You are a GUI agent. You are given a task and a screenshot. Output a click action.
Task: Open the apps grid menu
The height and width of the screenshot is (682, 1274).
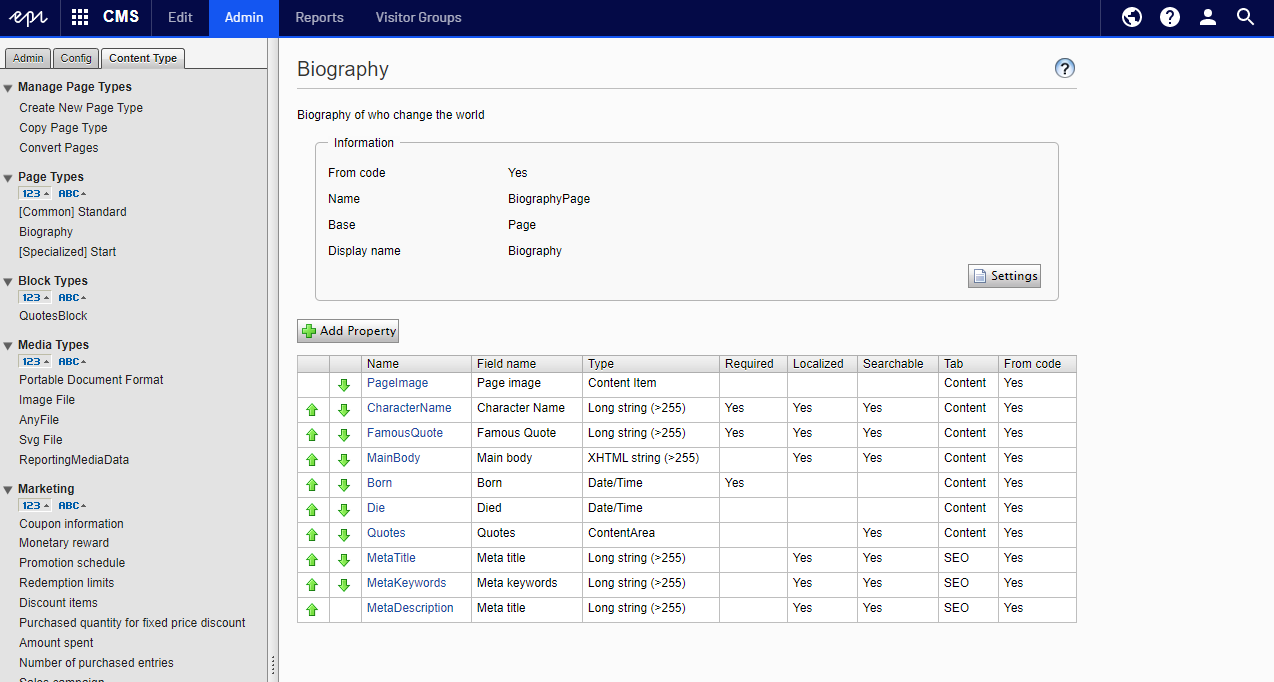[x=80, y=17]
